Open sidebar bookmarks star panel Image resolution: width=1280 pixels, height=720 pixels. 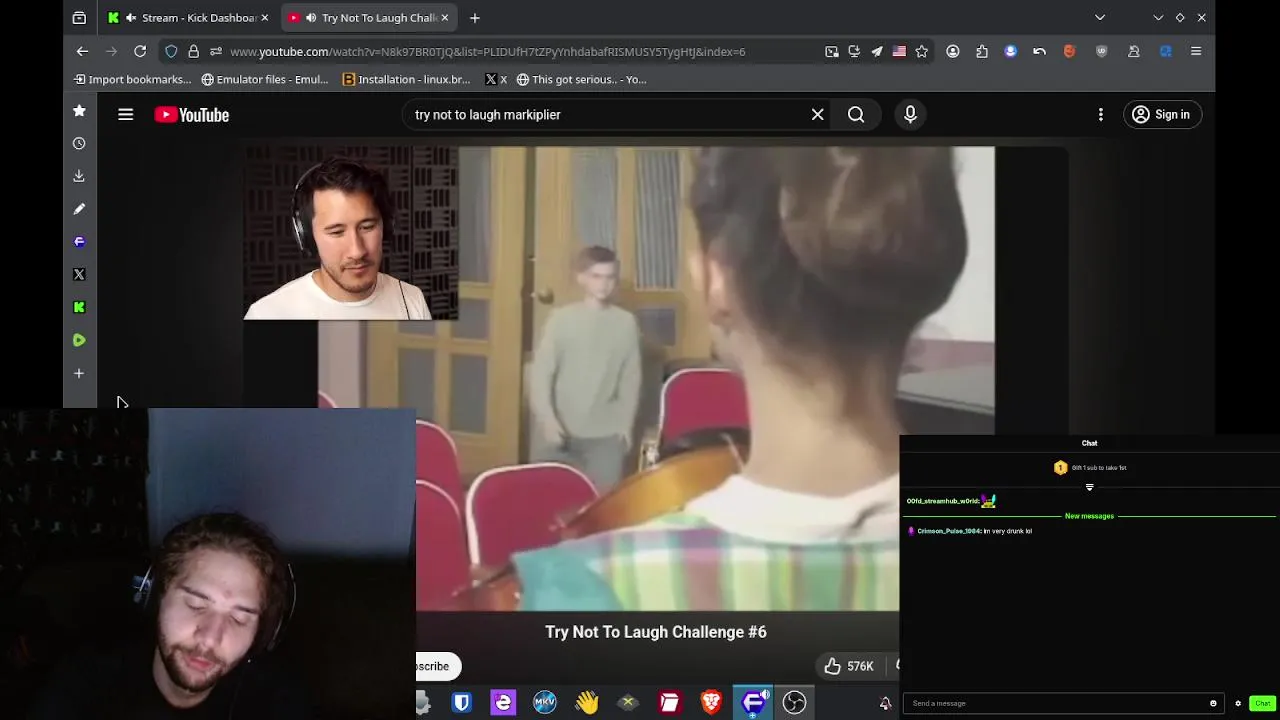pos(79,111)
